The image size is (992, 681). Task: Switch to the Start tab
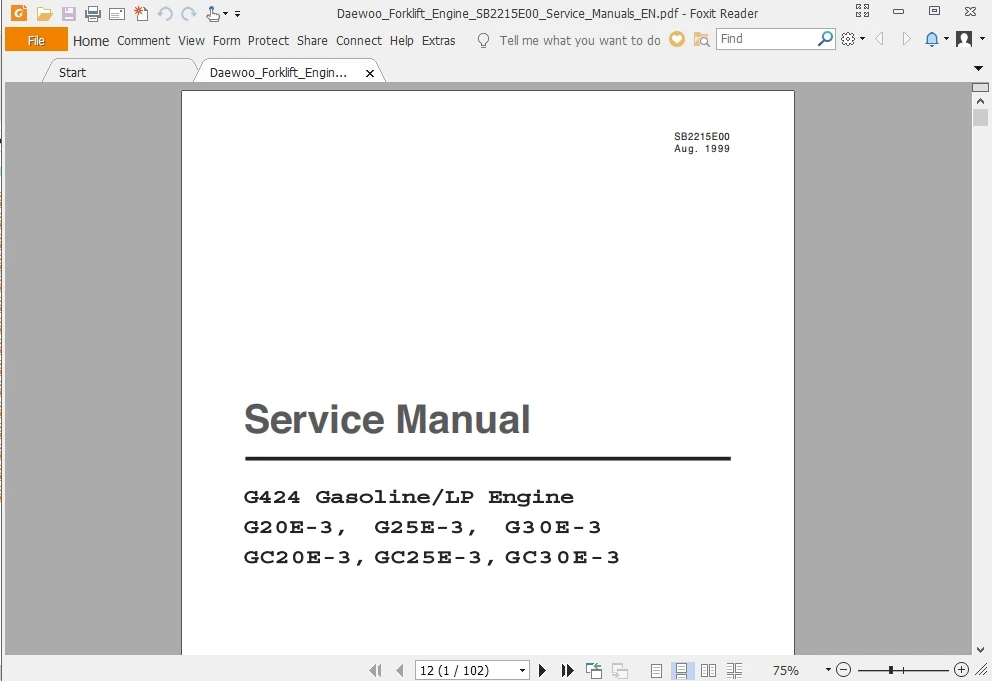(72, 72)
